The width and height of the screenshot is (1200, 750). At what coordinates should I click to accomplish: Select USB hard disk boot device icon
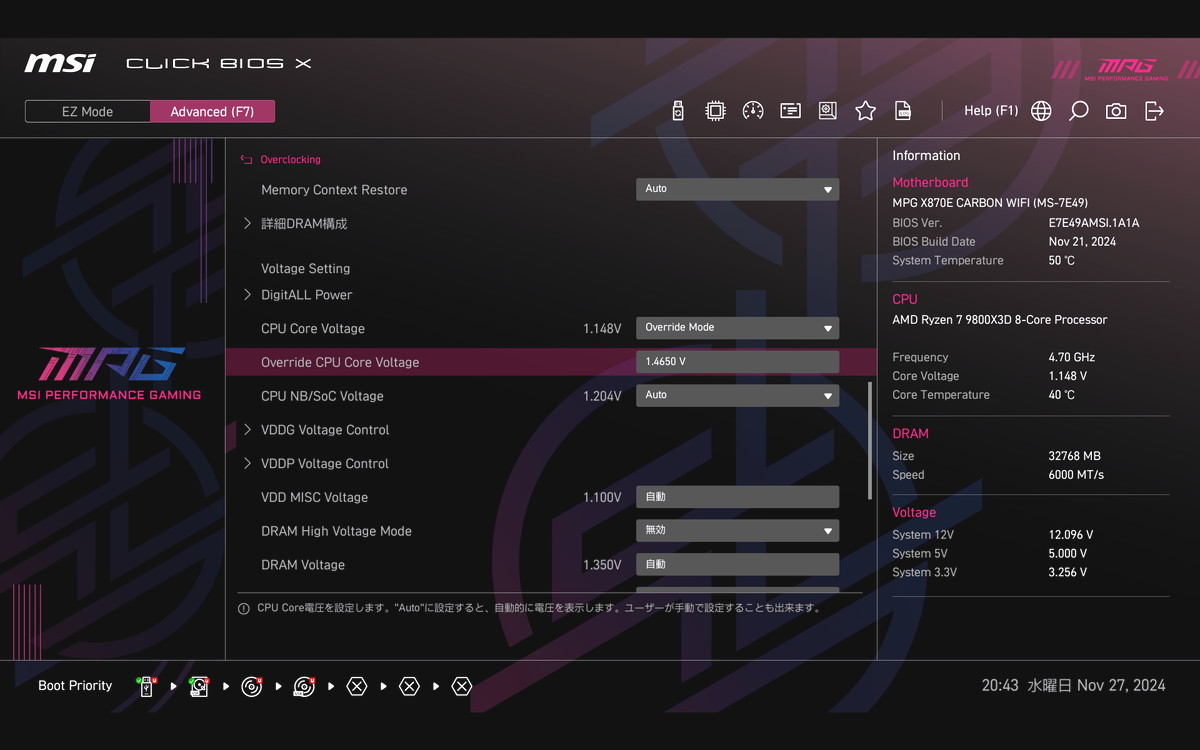pos(199,686)
